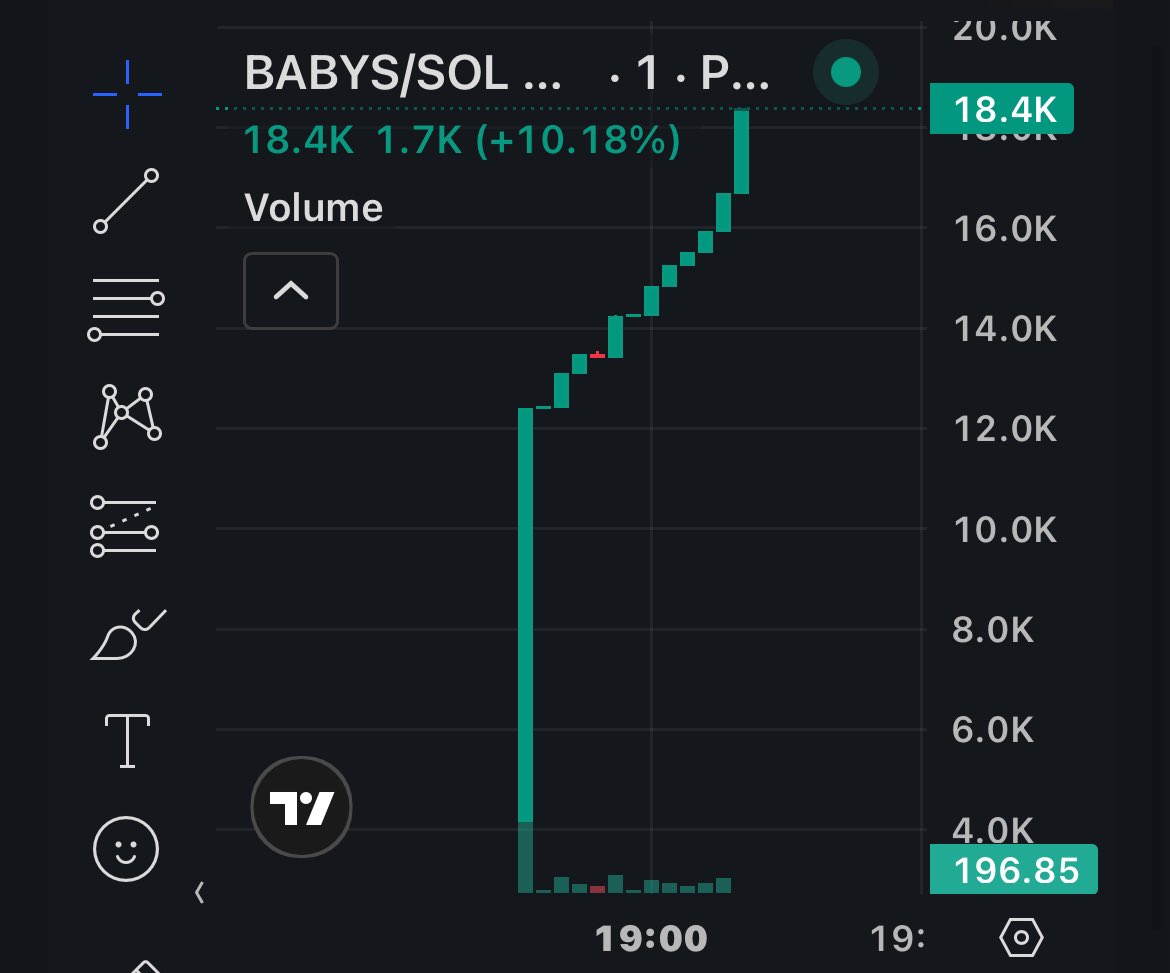Collapse the drawing toolbar side arrow

[x=199, y=892]
